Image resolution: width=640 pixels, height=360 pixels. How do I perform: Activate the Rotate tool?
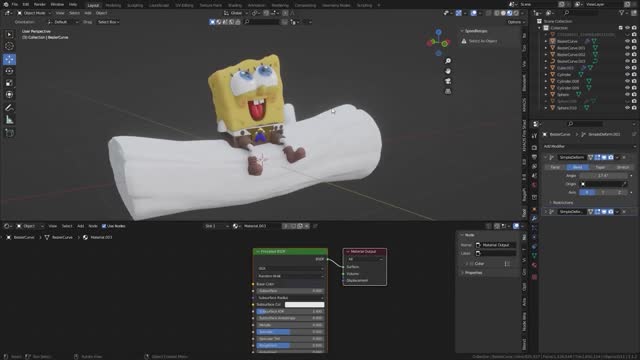(x=9, y=71)
